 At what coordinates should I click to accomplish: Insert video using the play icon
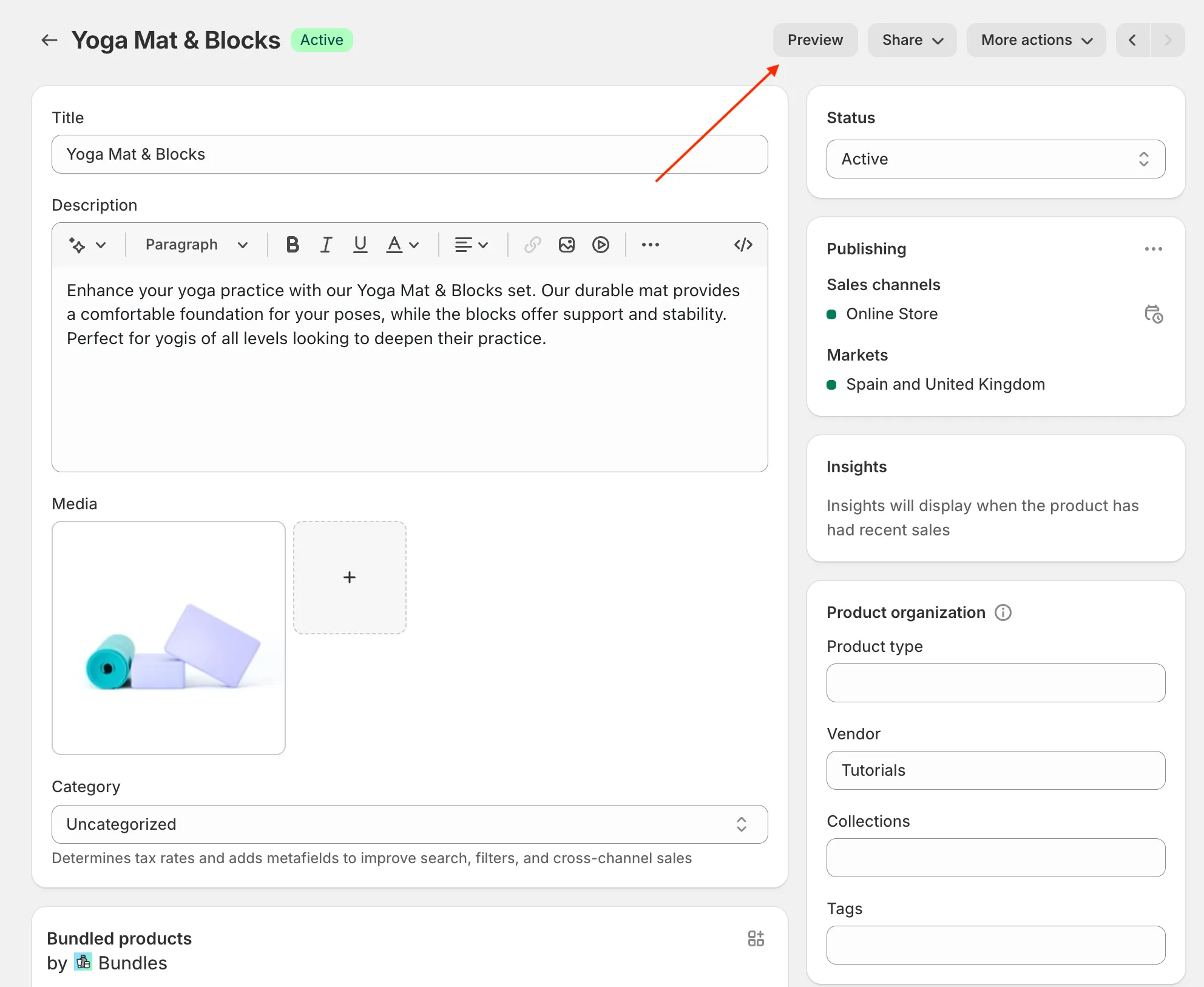[600, 245]
